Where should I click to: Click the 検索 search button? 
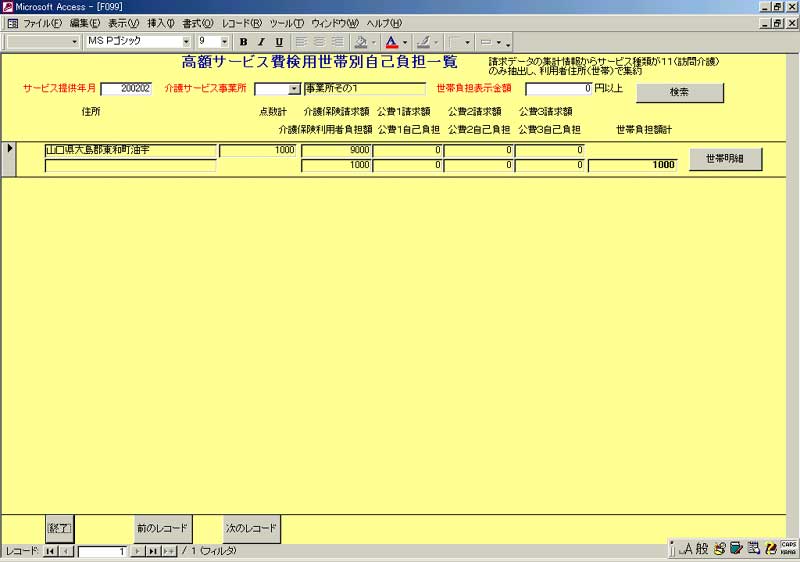[680, 92]
